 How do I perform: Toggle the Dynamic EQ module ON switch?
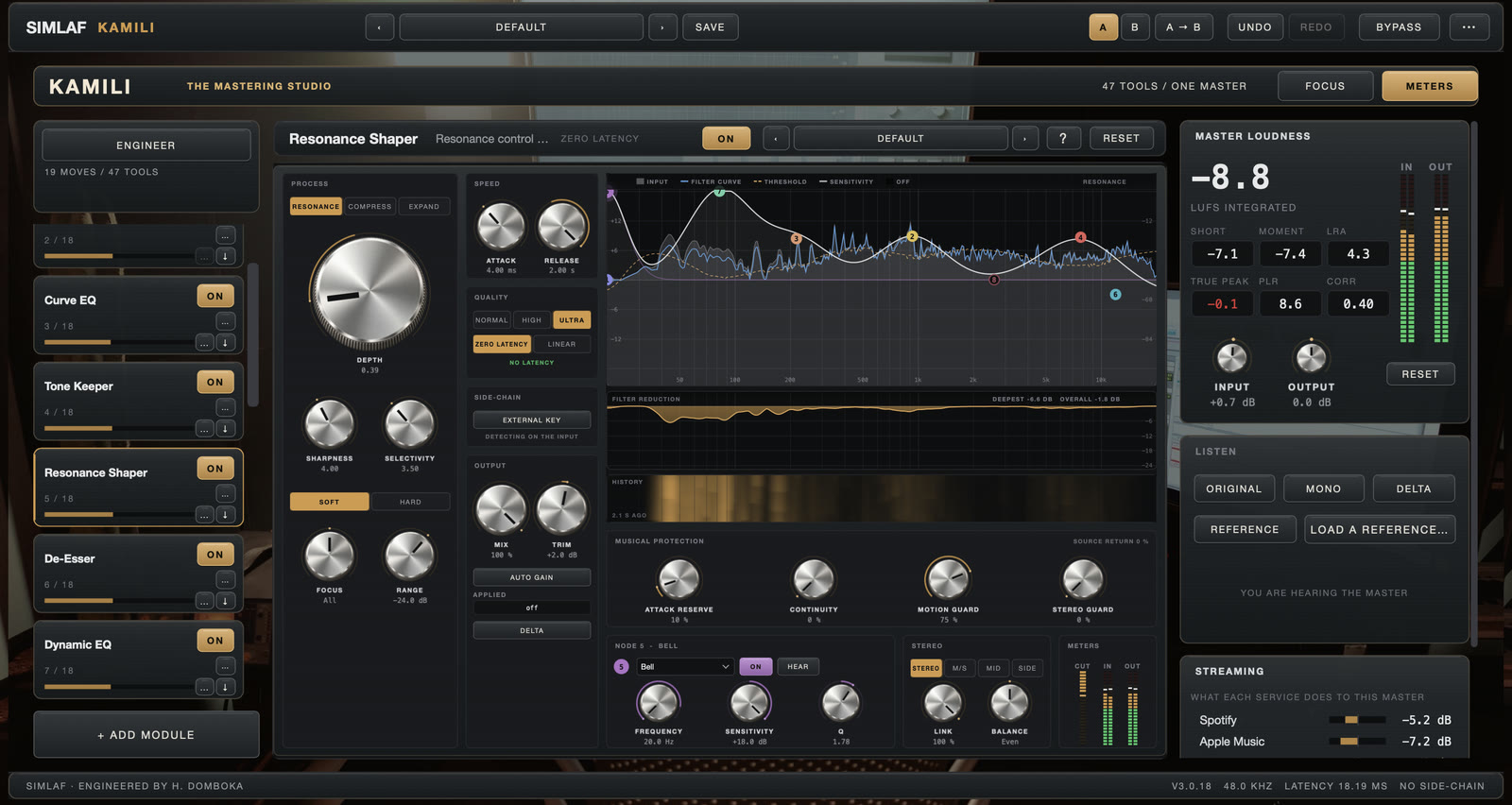(x=215, y=641)
